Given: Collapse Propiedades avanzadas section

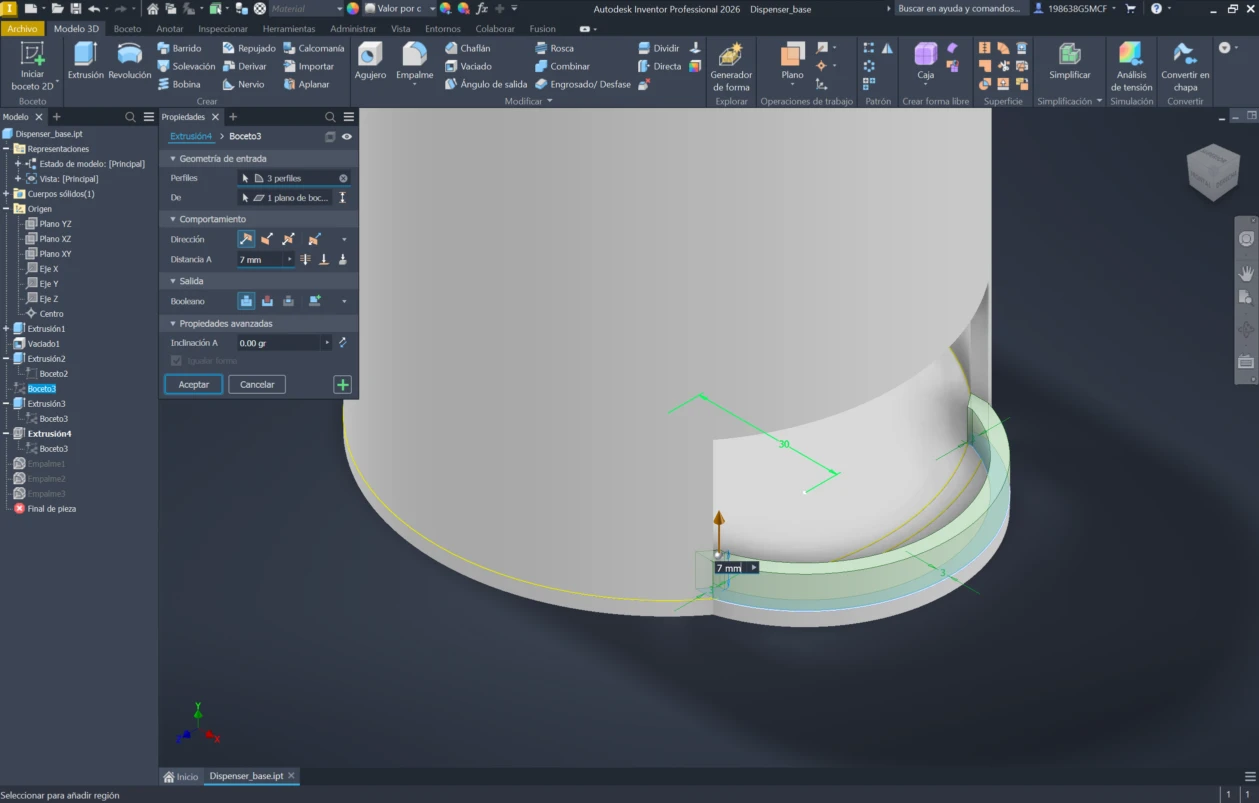Looking at the screenshot, I should coord(173,324).
